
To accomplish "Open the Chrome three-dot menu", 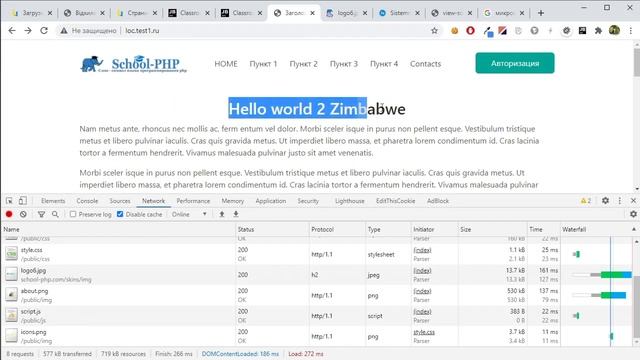I will pyautogui.click(x=631, y=31).
